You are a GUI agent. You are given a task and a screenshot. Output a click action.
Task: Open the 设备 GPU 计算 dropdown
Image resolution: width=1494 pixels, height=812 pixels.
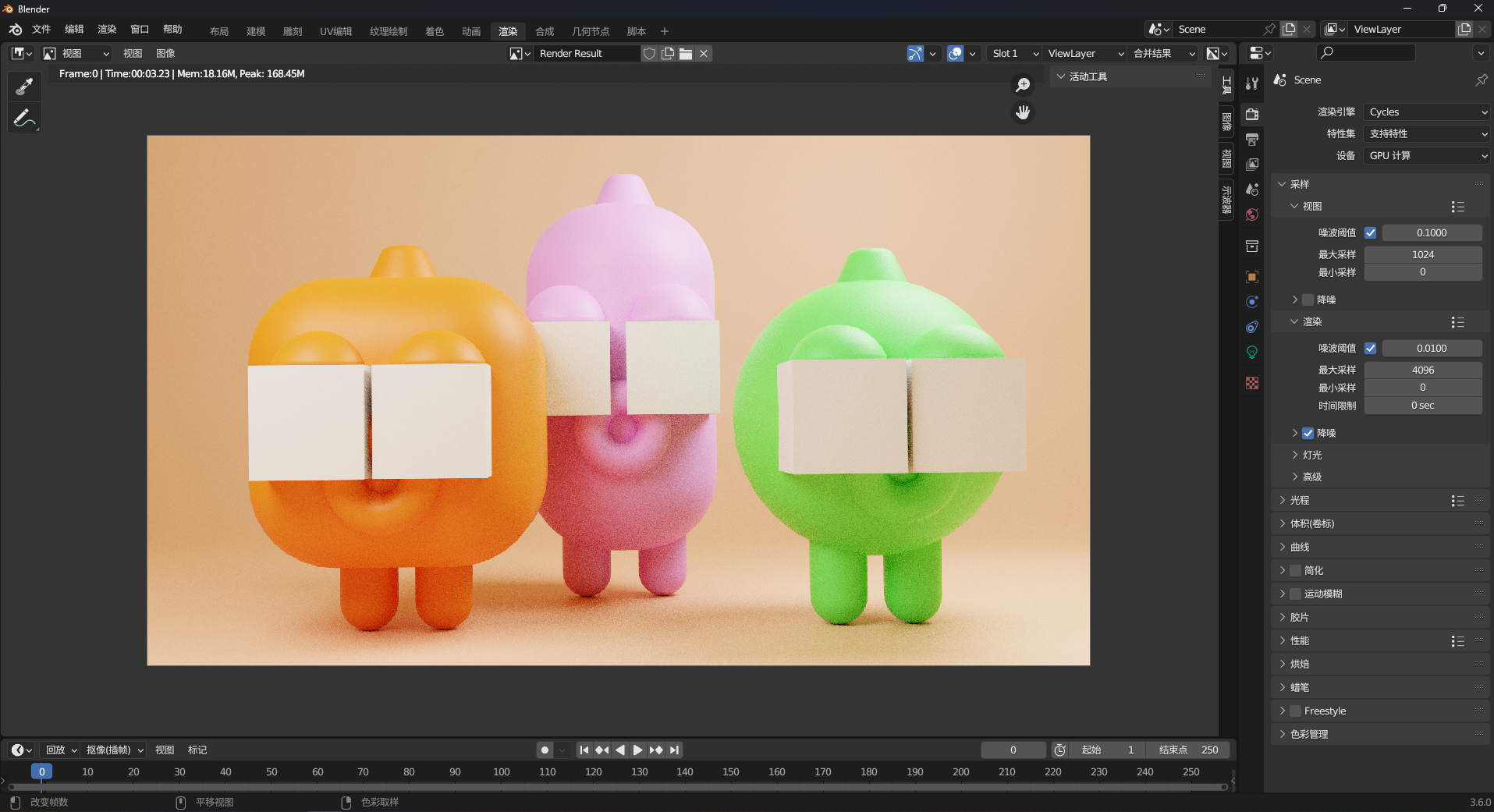pos(1427,156)
